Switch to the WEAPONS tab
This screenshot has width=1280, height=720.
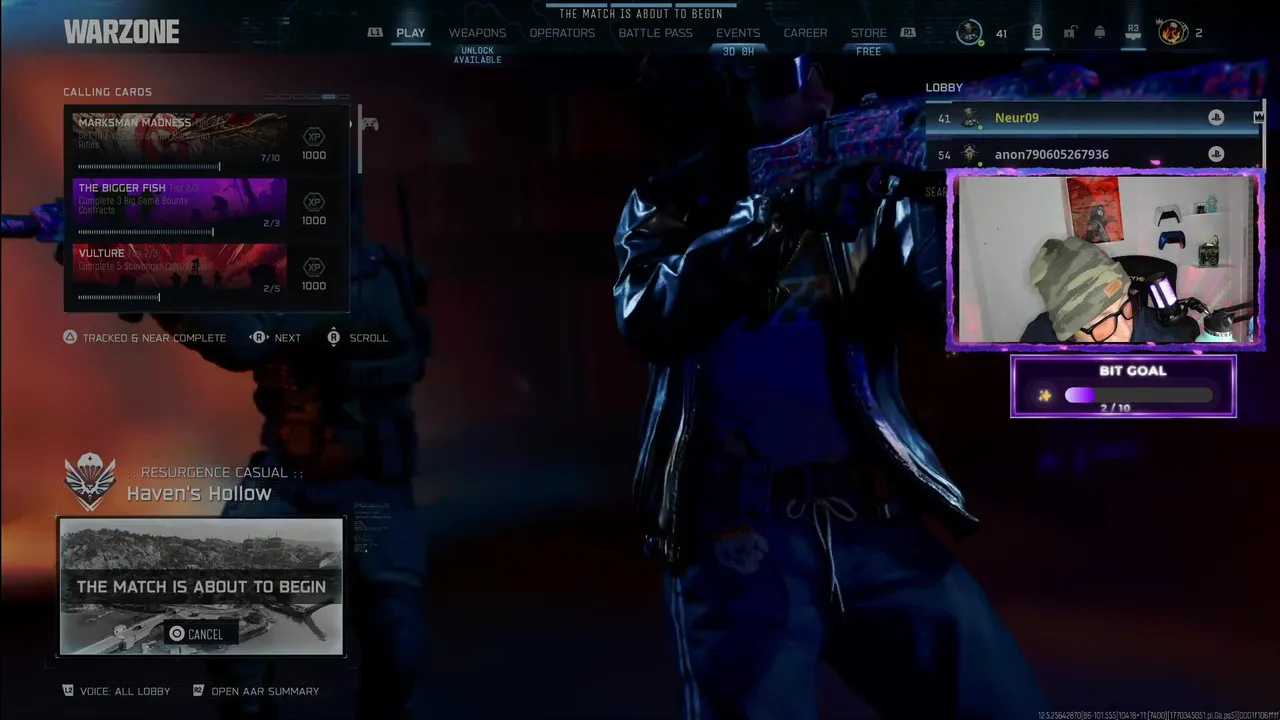477,33
